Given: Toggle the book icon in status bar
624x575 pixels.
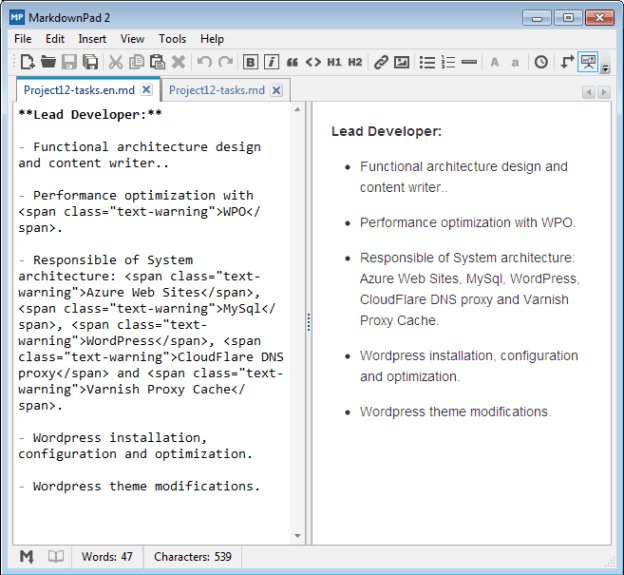Looking at the screenshot, I should click(x=57, y=556).
